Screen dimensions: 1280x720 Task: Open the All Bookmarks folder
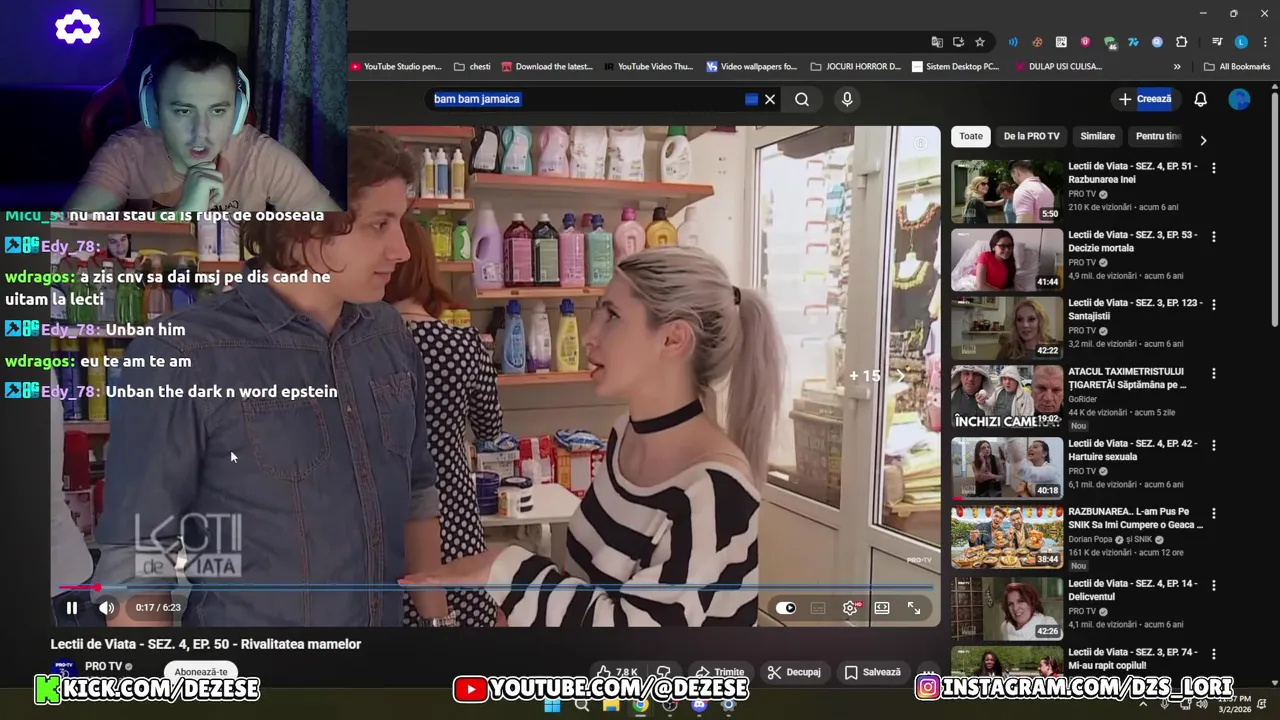pyautogui.click(x=1237, y=67)
